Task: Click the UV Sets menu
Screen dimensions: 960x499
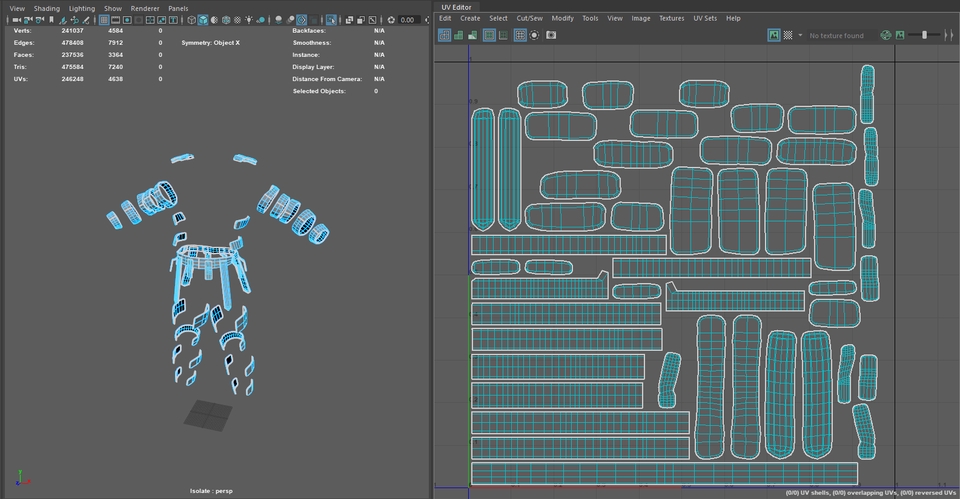Action: (x=704, y=18)
